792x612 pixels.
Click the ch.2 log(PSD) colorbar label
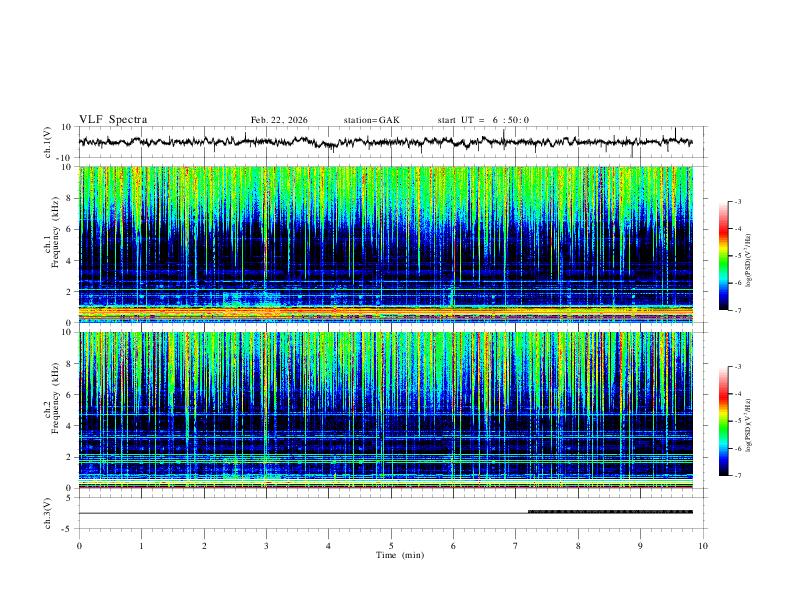pos(748,425)
